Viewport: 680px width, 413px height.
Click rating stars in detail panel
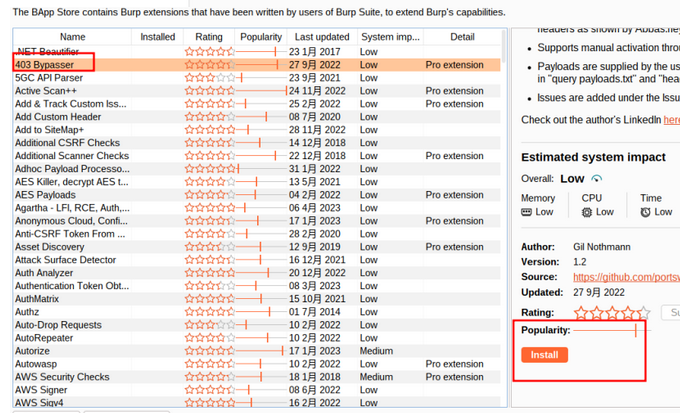pos(612,312)
